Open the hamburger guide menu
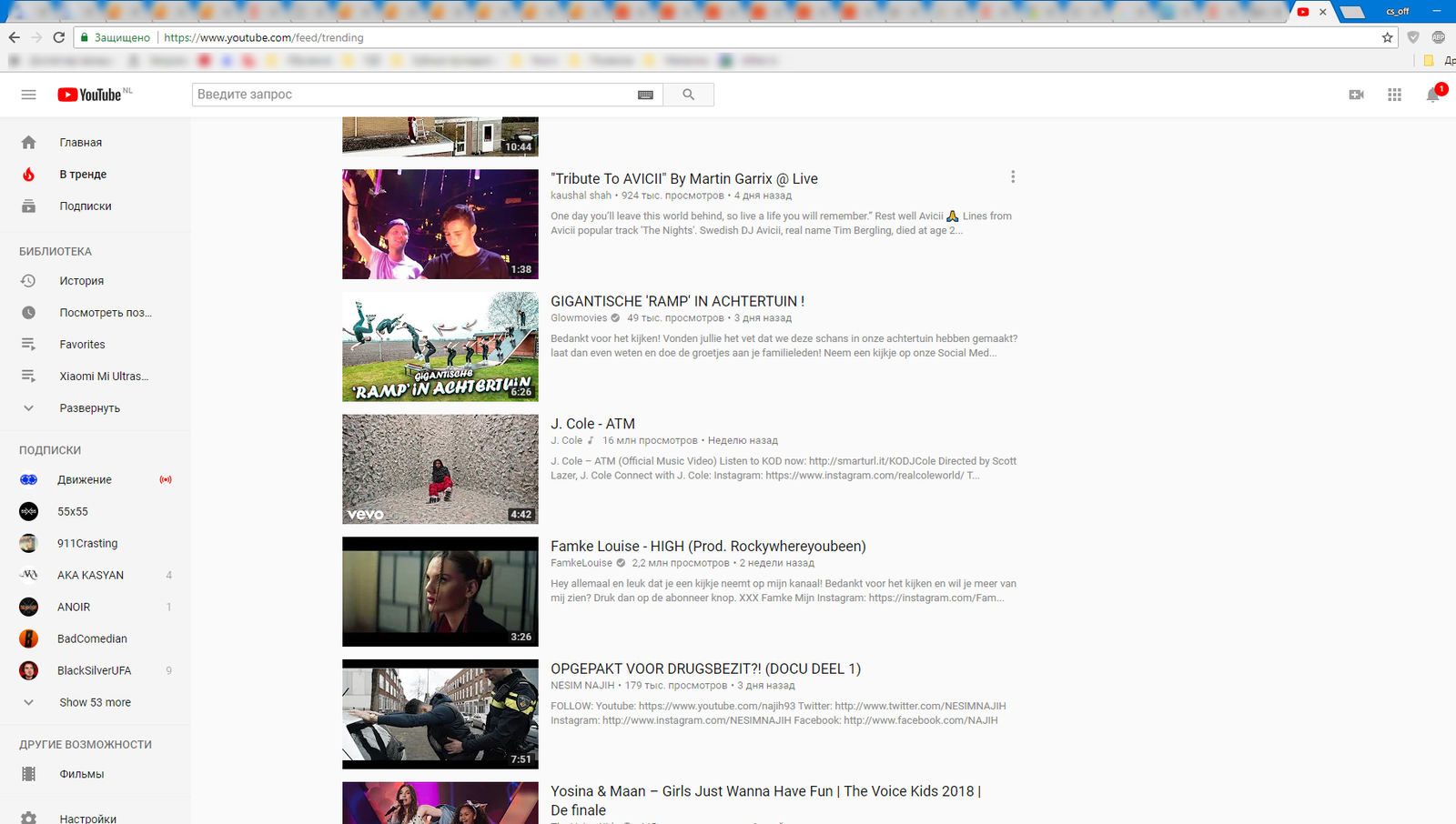This screenshot has width=1456, height=824. point(28,95)
